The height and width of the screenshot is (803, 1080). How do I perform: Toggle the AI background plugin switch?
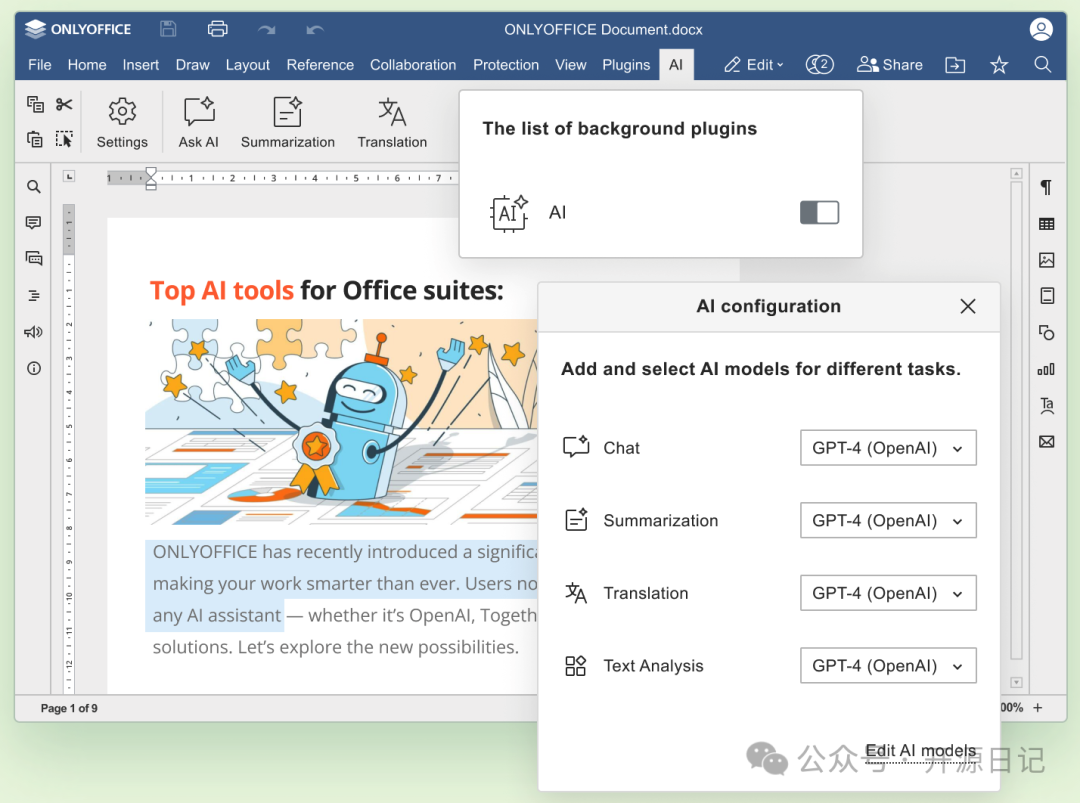point(819,212)
